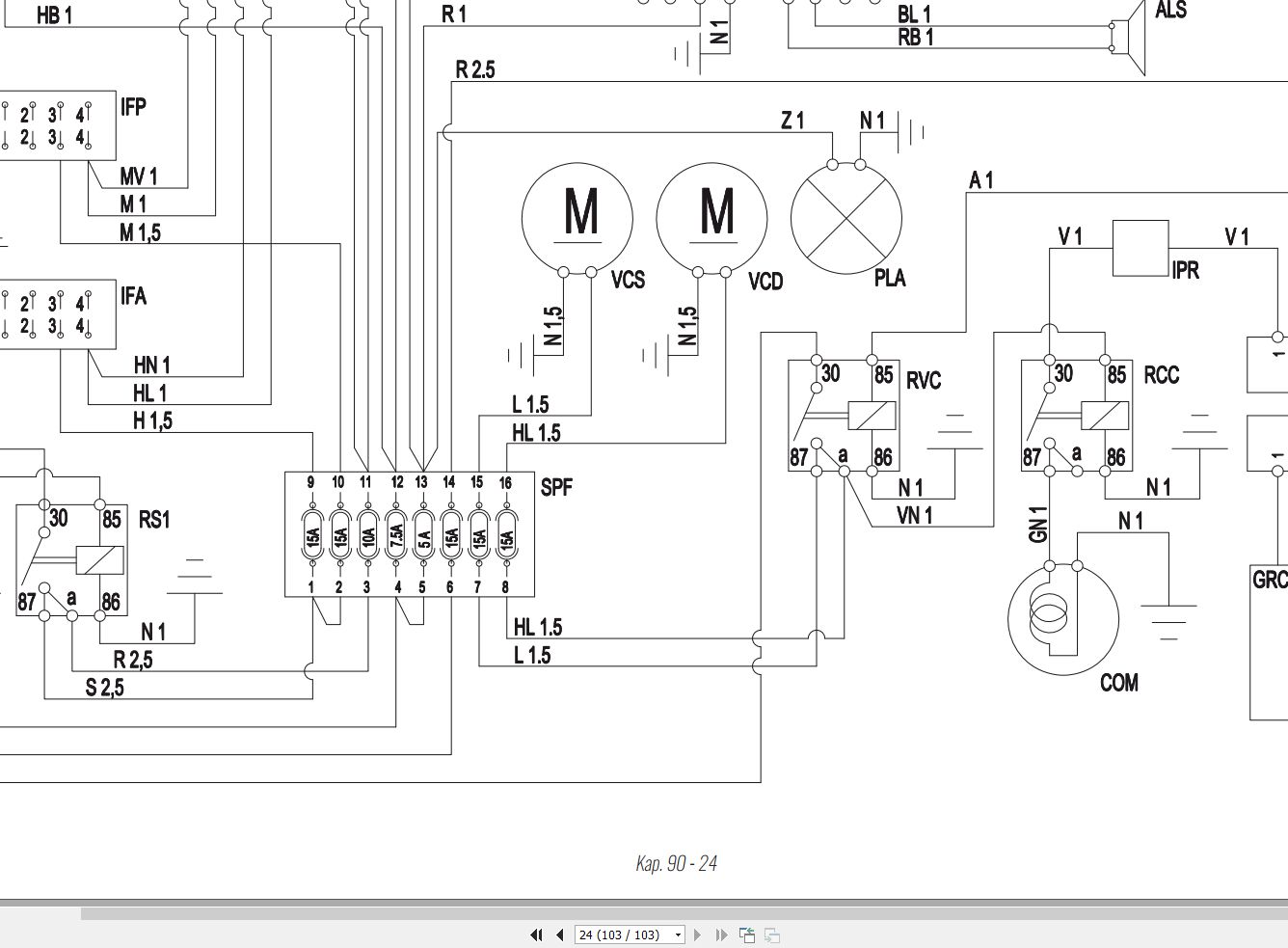Click the 'VCD' text label
This screenshot has width=1288, height=948.
(765, 282)
